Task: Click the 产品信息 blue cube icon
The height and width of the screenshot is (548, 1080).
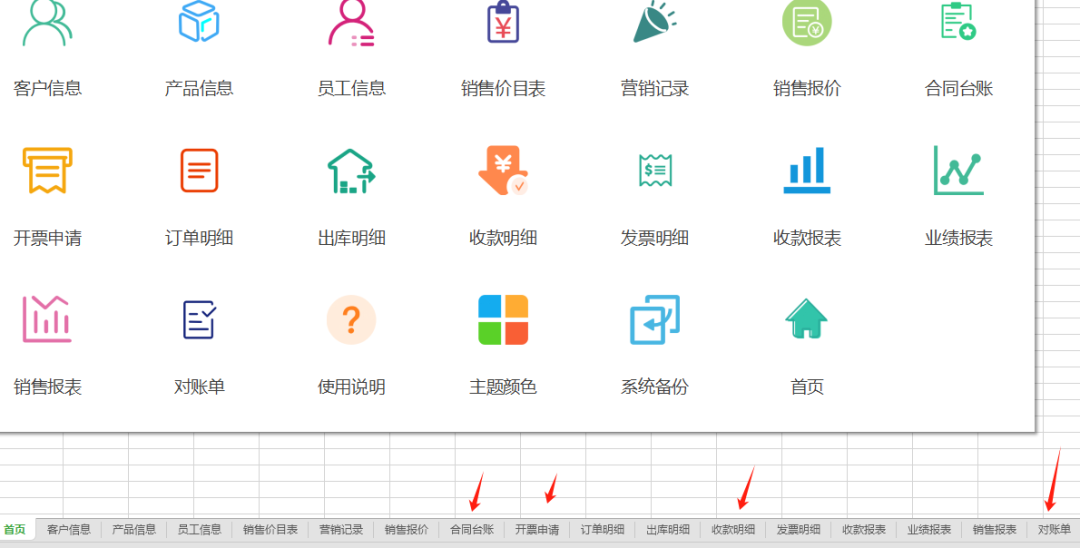Action: [199, 21]
